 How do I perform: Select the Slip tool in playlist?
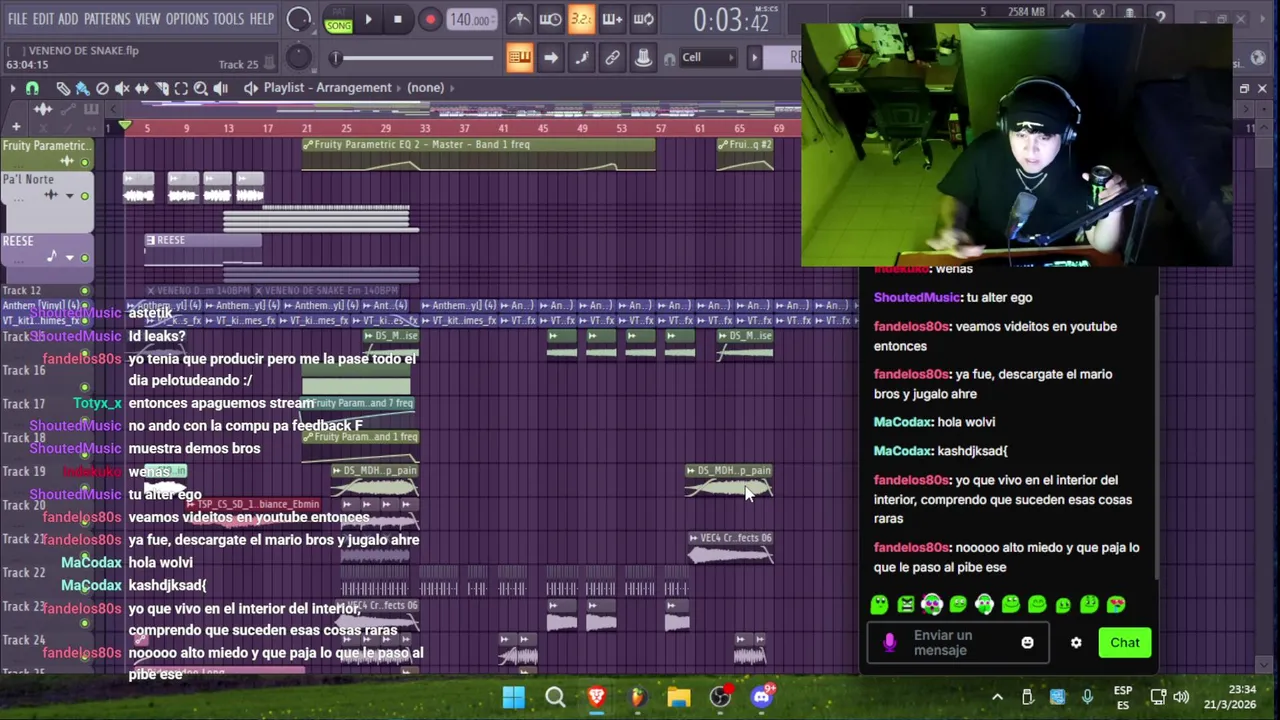pos(141,88)
